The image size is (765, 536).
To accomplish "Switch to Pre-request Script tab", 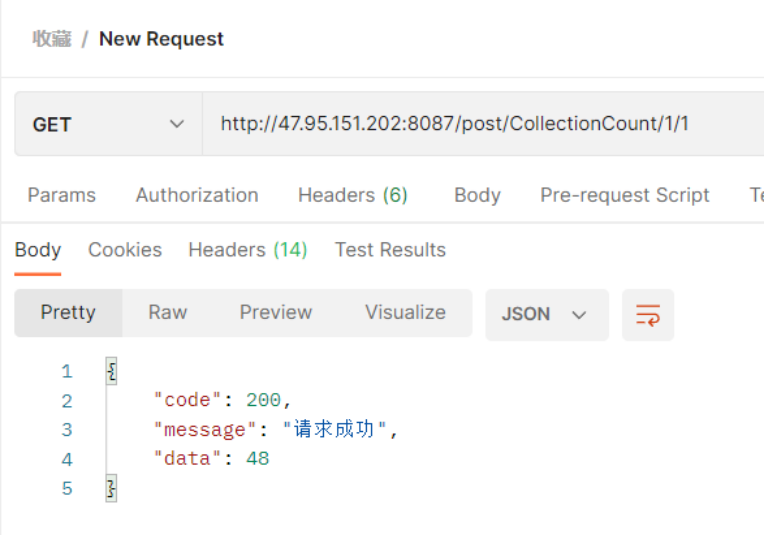I will point(625,195).
